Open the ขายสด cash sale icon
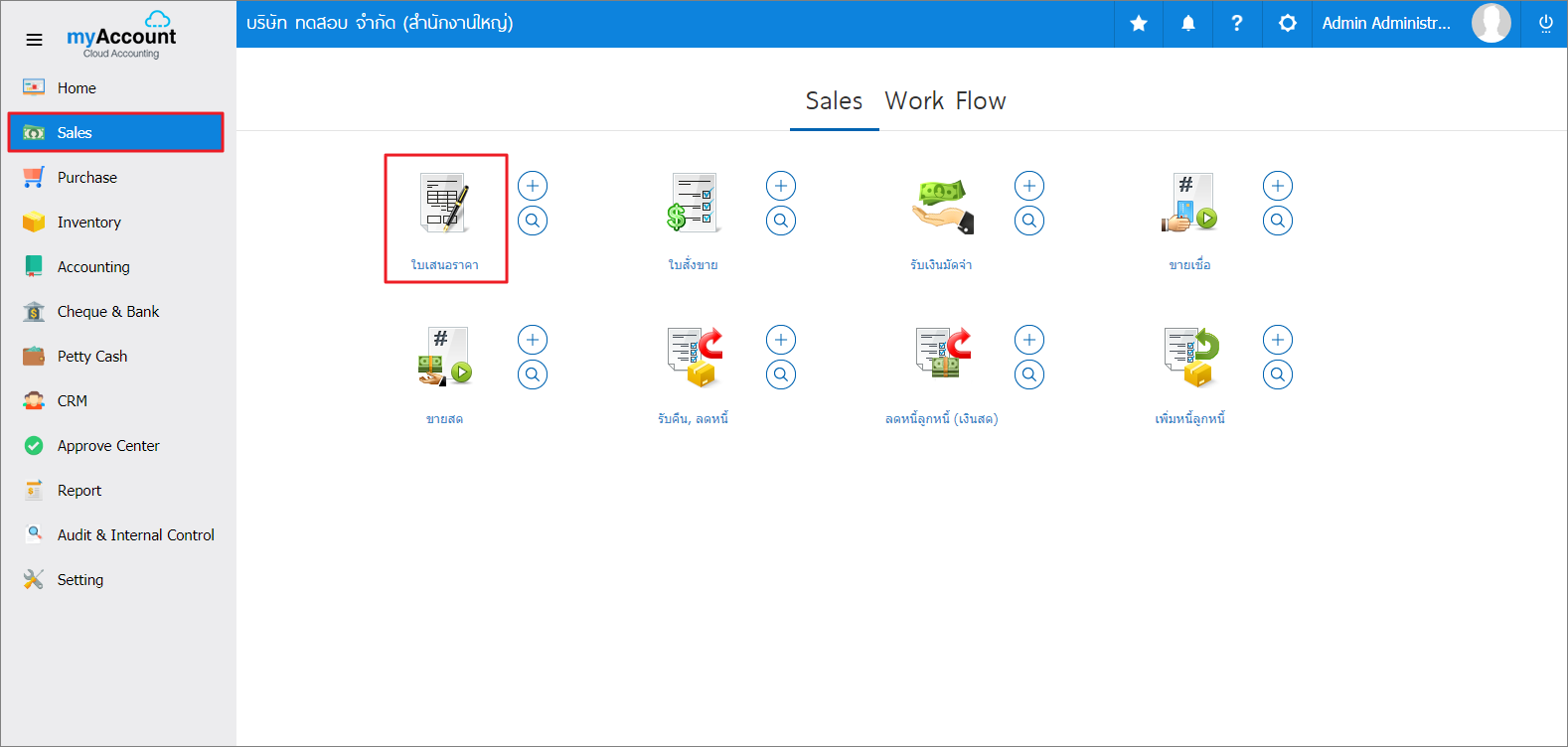This screenshot has height=747, width=1568. [445, 357]
